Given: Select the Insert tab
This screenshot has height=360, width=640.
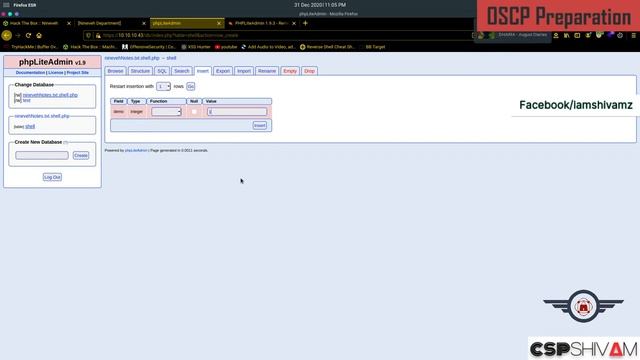Looking at the screenshot, I should click(203, 71).
